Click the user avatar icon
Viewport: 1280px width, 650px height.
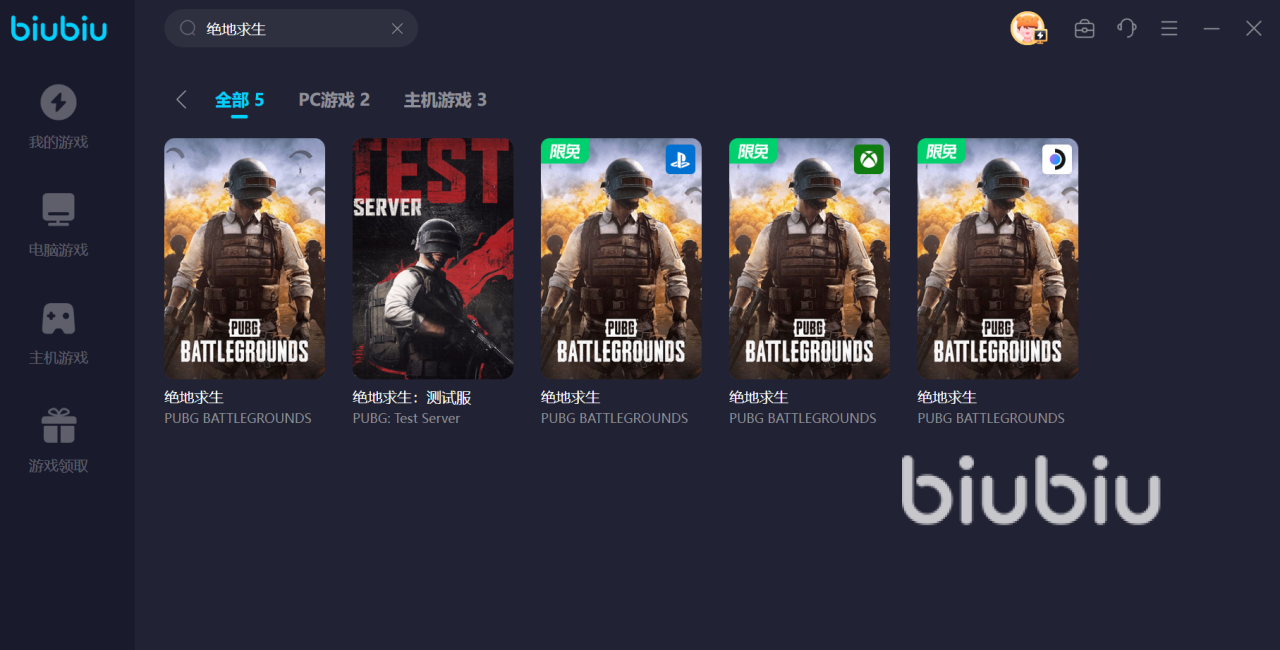click(1028, 28)
